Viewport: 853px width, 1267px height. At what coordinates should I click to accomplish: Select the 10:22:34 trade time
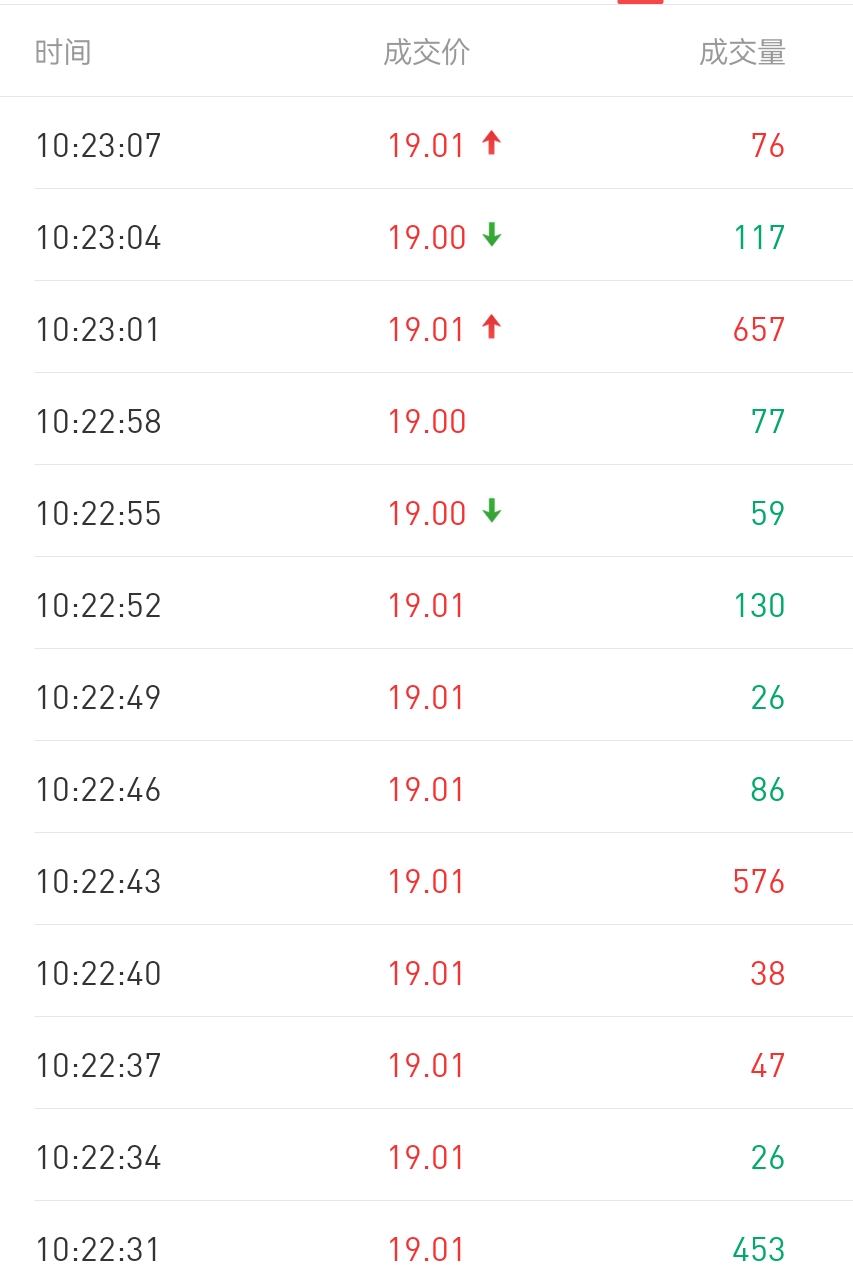[x=98, y=1158]
